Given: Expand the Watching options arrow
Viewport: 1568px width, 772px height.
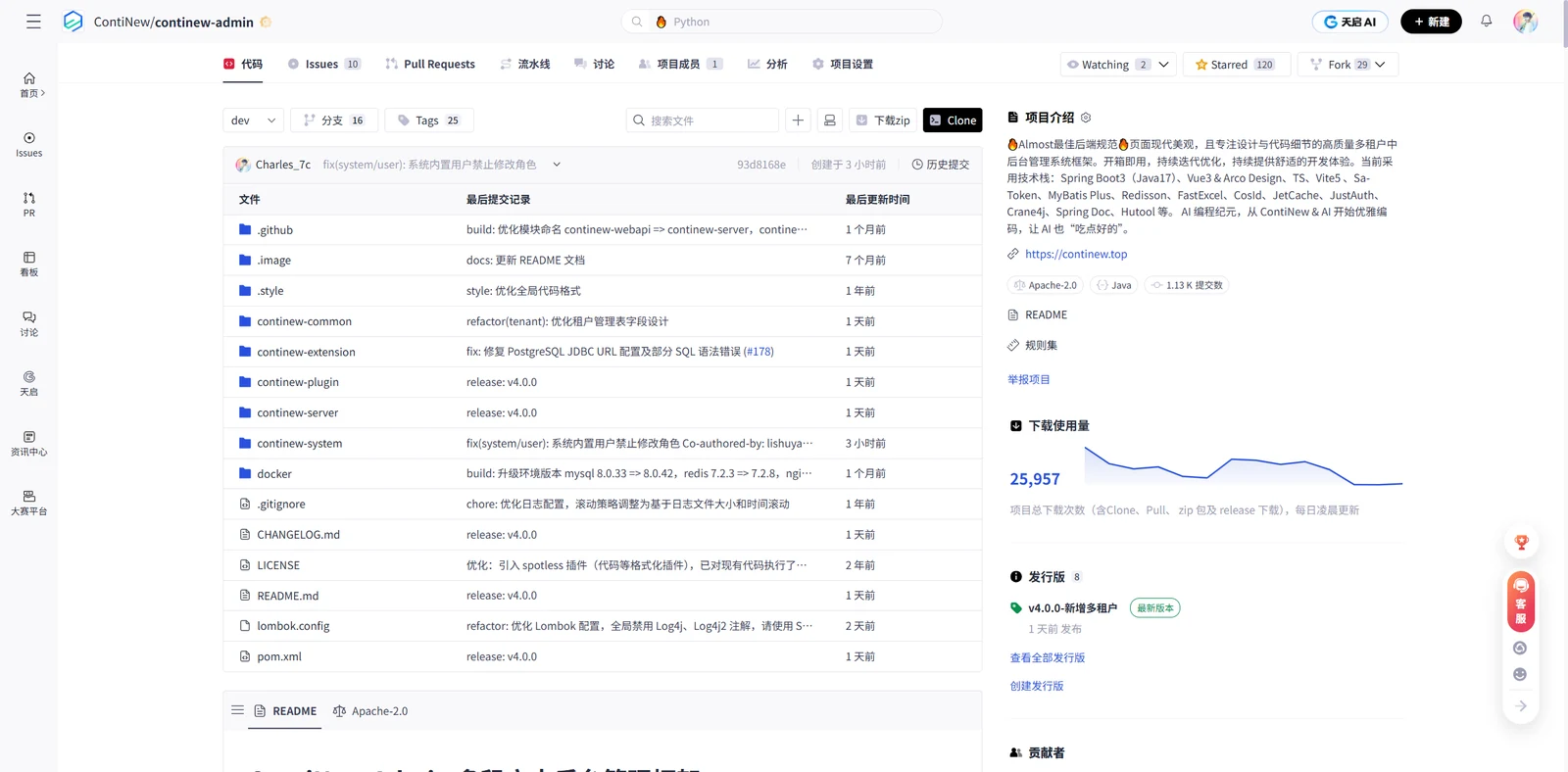Looking at the screenshot, I should 1164,65.
